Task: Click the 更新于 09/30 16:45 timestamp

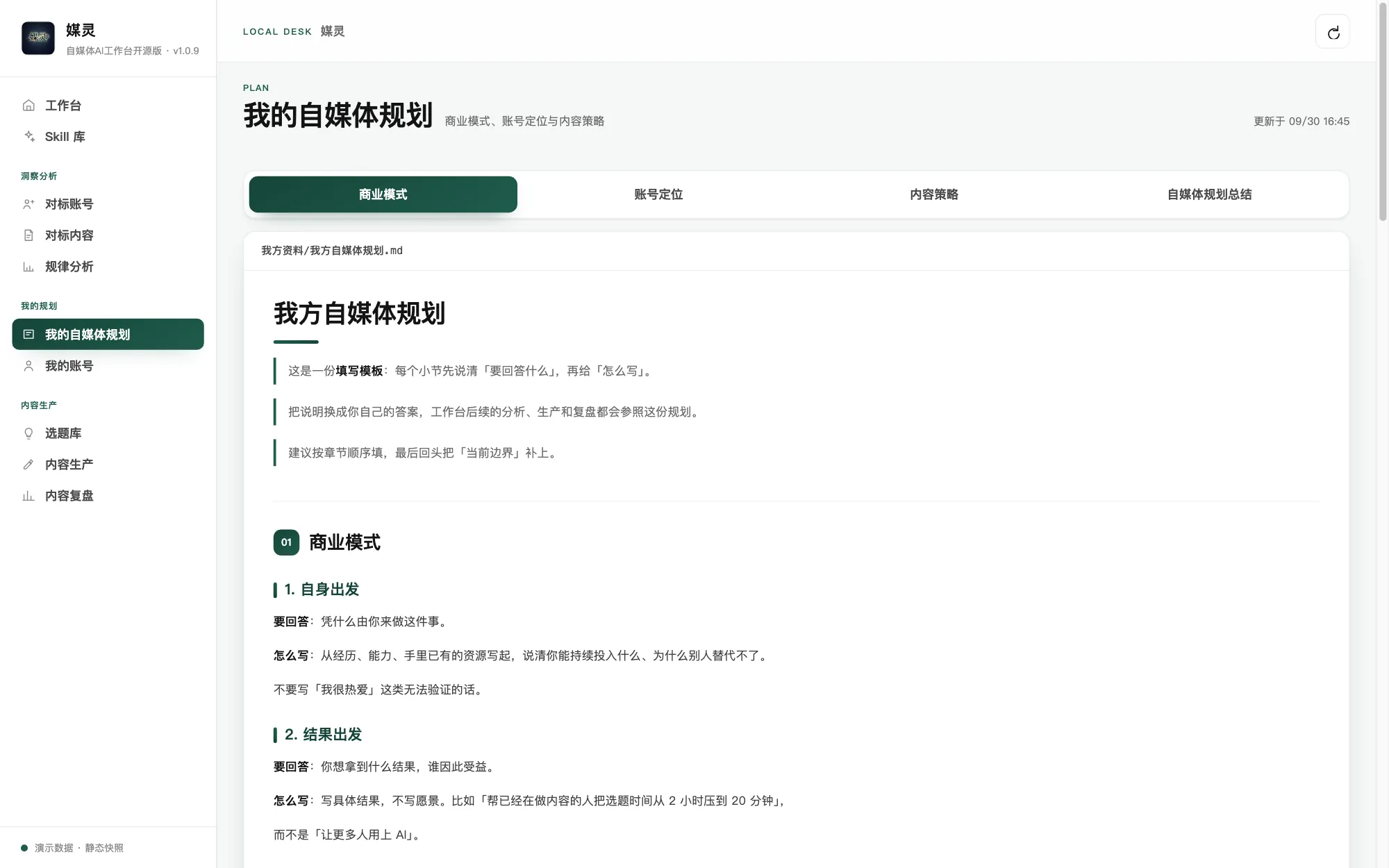Action: (x=1301, y=122)
